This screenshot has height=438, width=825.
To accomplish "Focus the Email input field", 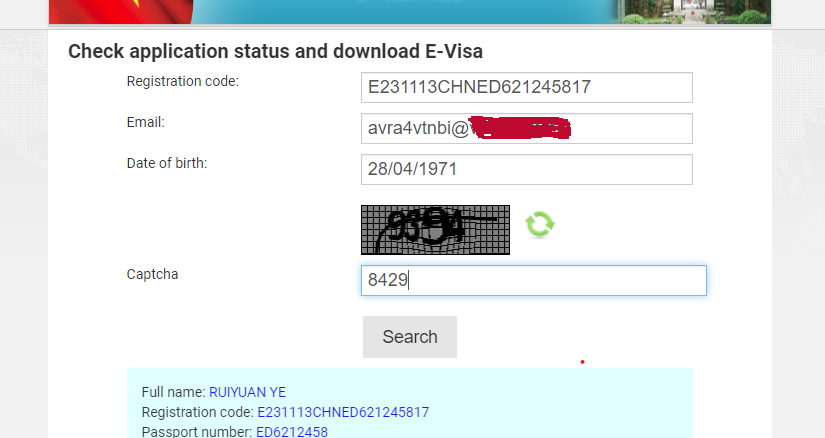I will coord(527,128).
